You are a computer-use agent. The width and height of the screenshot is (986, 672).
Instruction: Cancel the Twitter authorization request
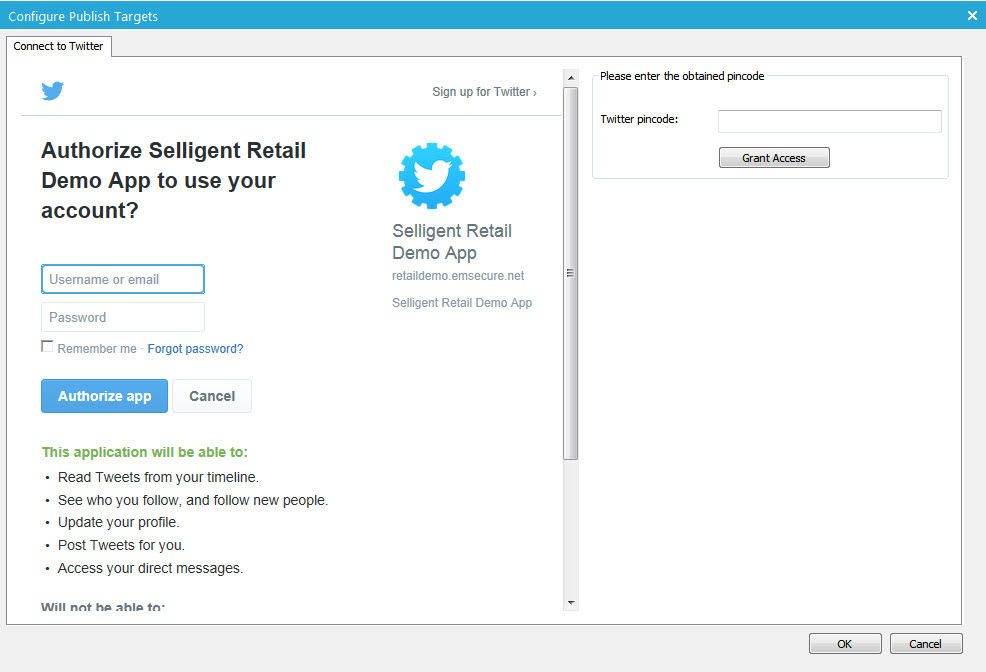212,396
